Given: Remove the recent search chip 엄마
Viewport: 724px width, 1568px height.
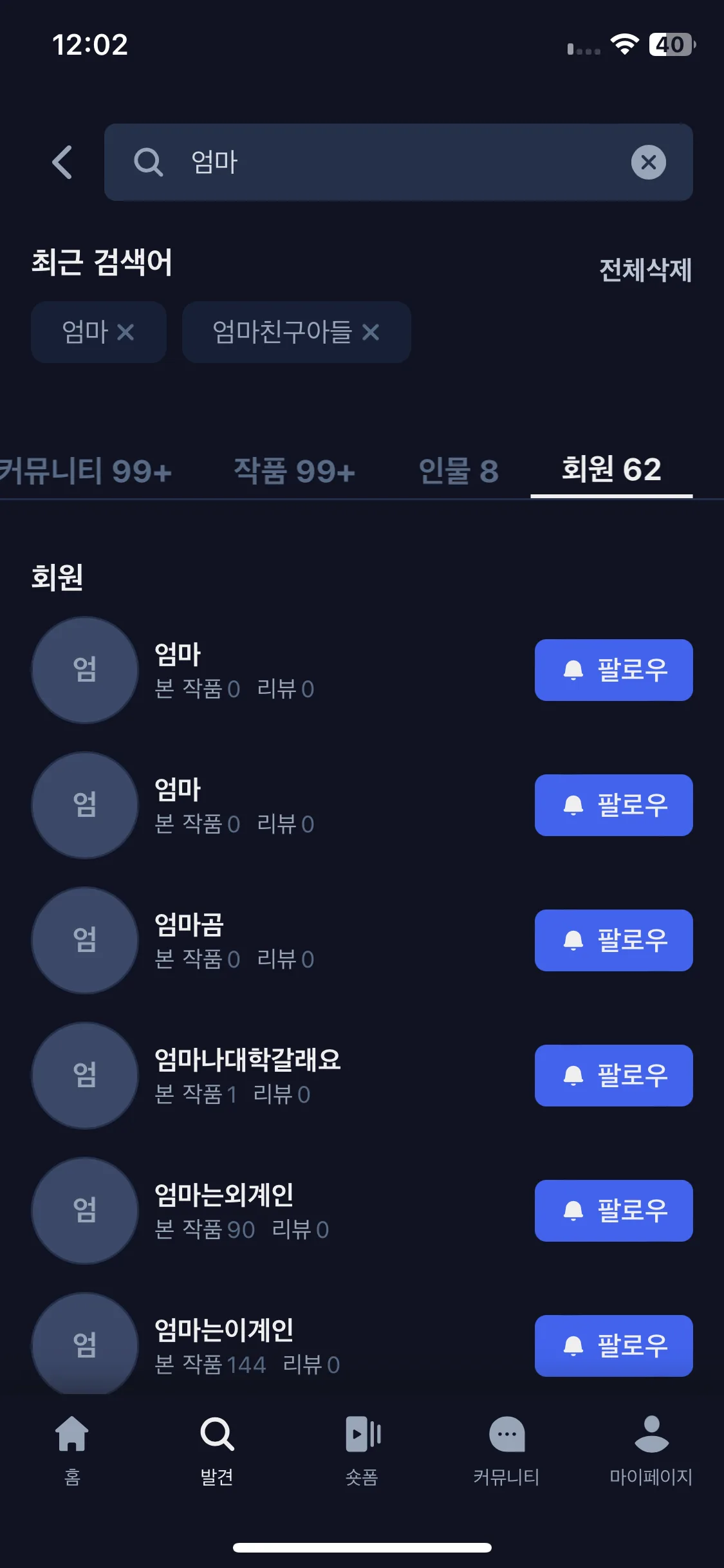Looking at the screenshot, I should pos(125,332).
